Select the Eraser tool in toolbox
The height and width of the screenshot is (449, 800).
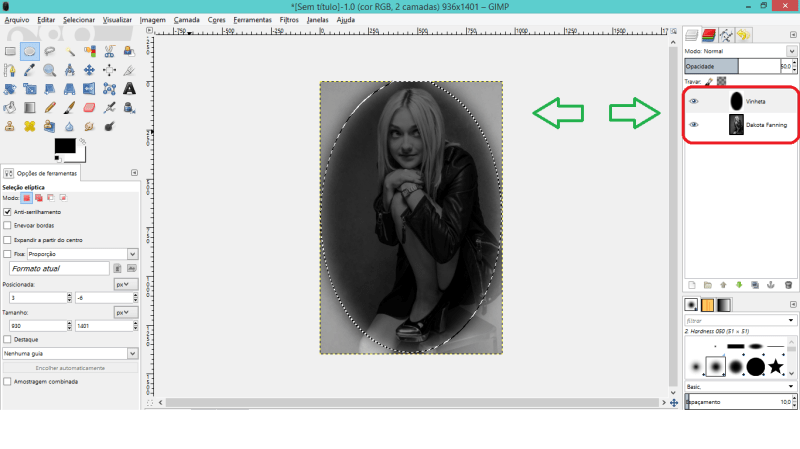pos(89,107)
